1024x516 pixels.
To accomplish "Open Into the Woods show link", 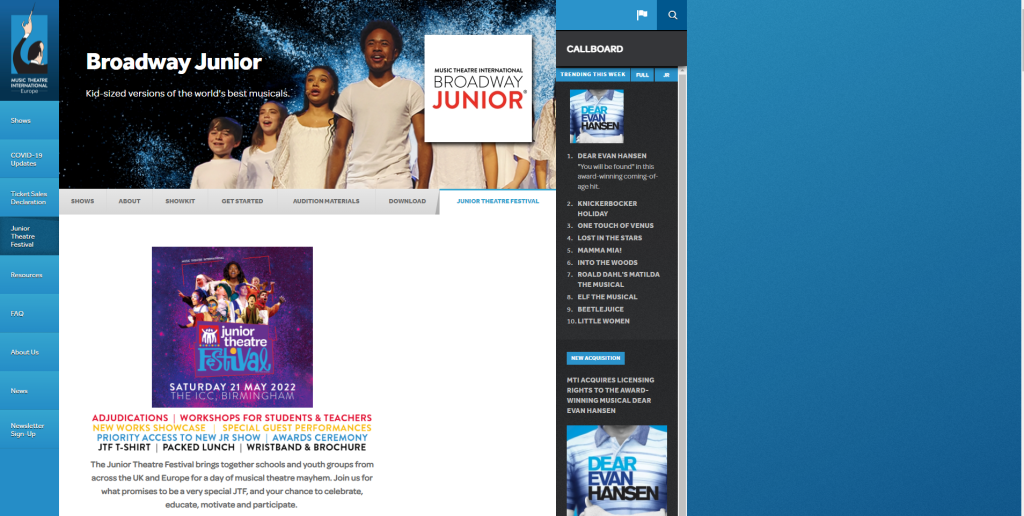I will pos(607,262).
